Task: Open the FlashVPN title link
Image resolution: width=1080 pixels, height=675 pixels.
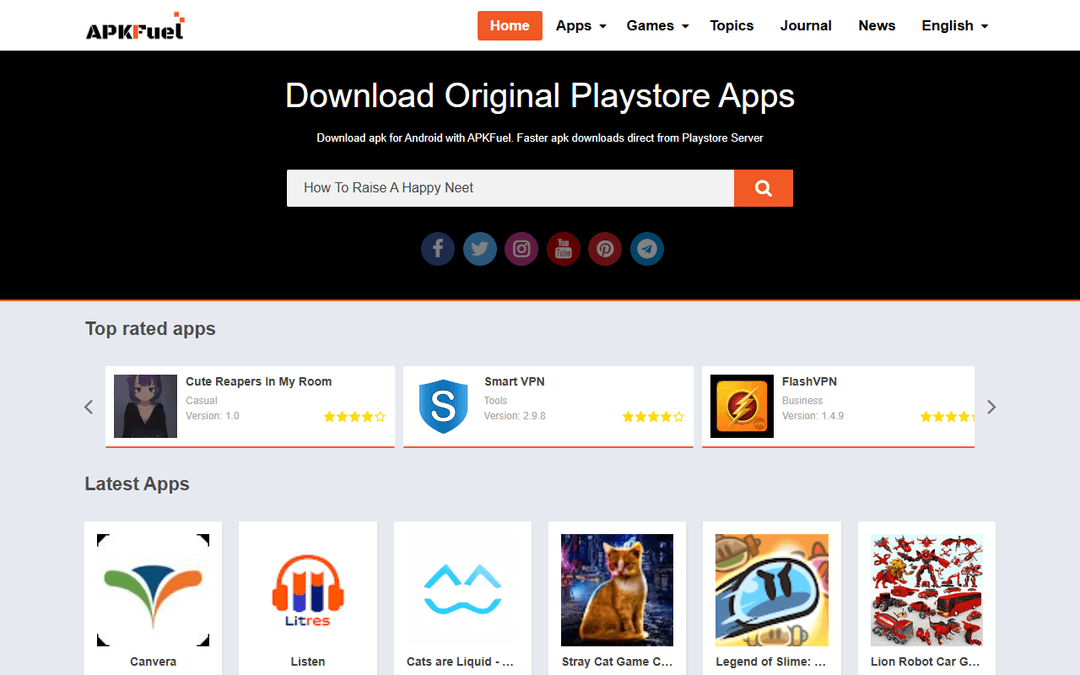Action: coord(810,382)
